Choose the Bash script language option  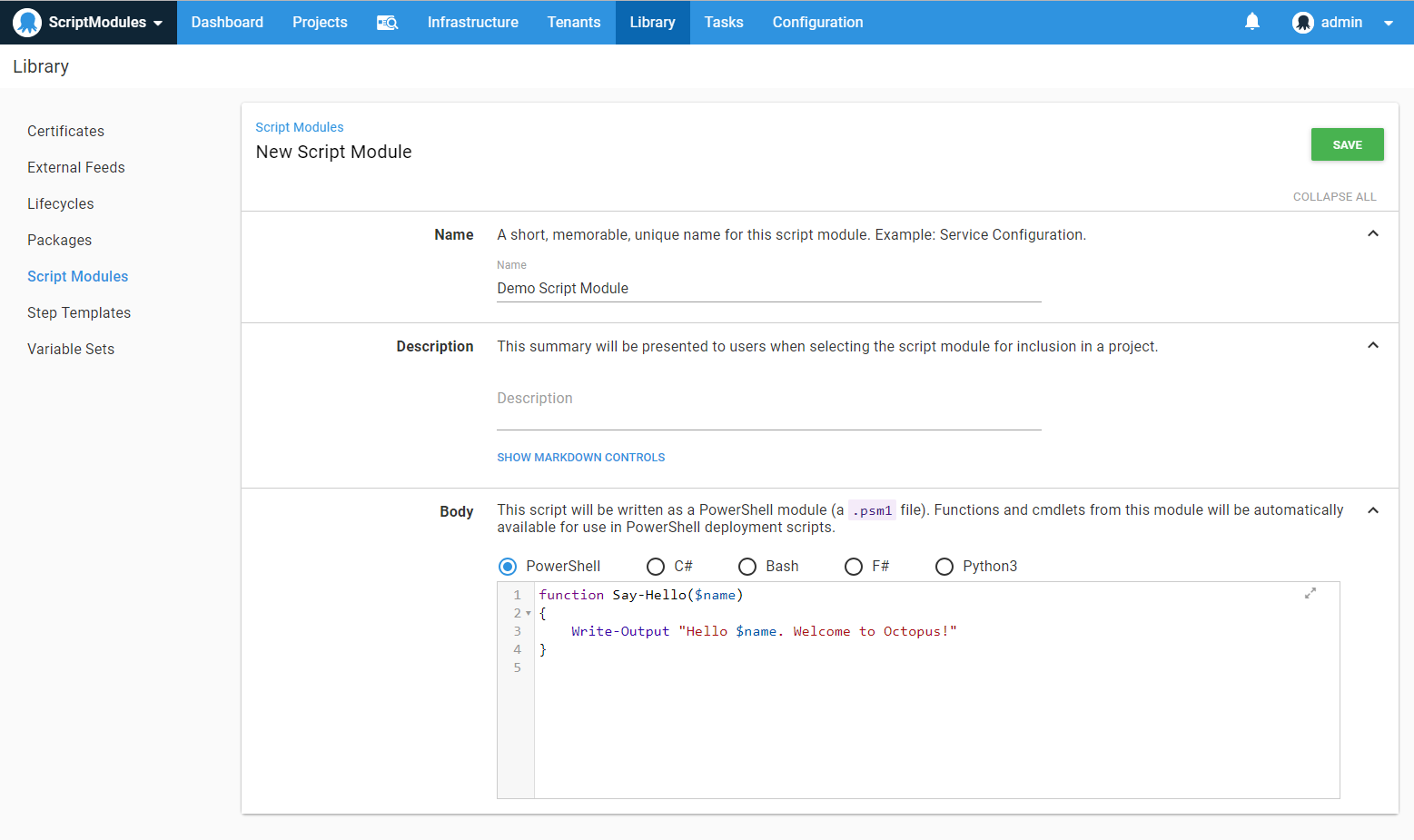tap(747, 567)
